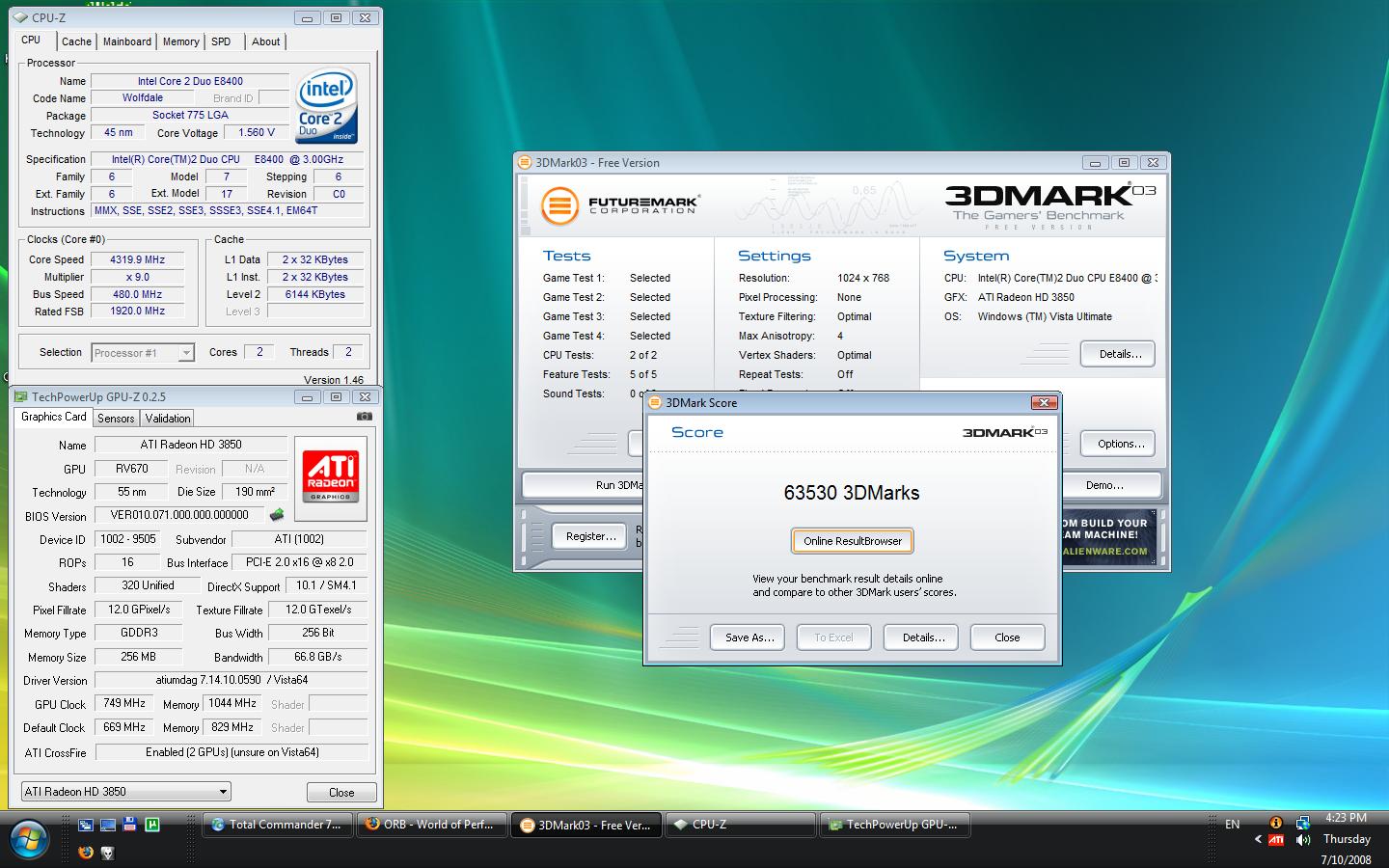1389x868 pixels.
Task: Click the camera screenshot icon in GPU-Z
Action: tap(364, 417)
